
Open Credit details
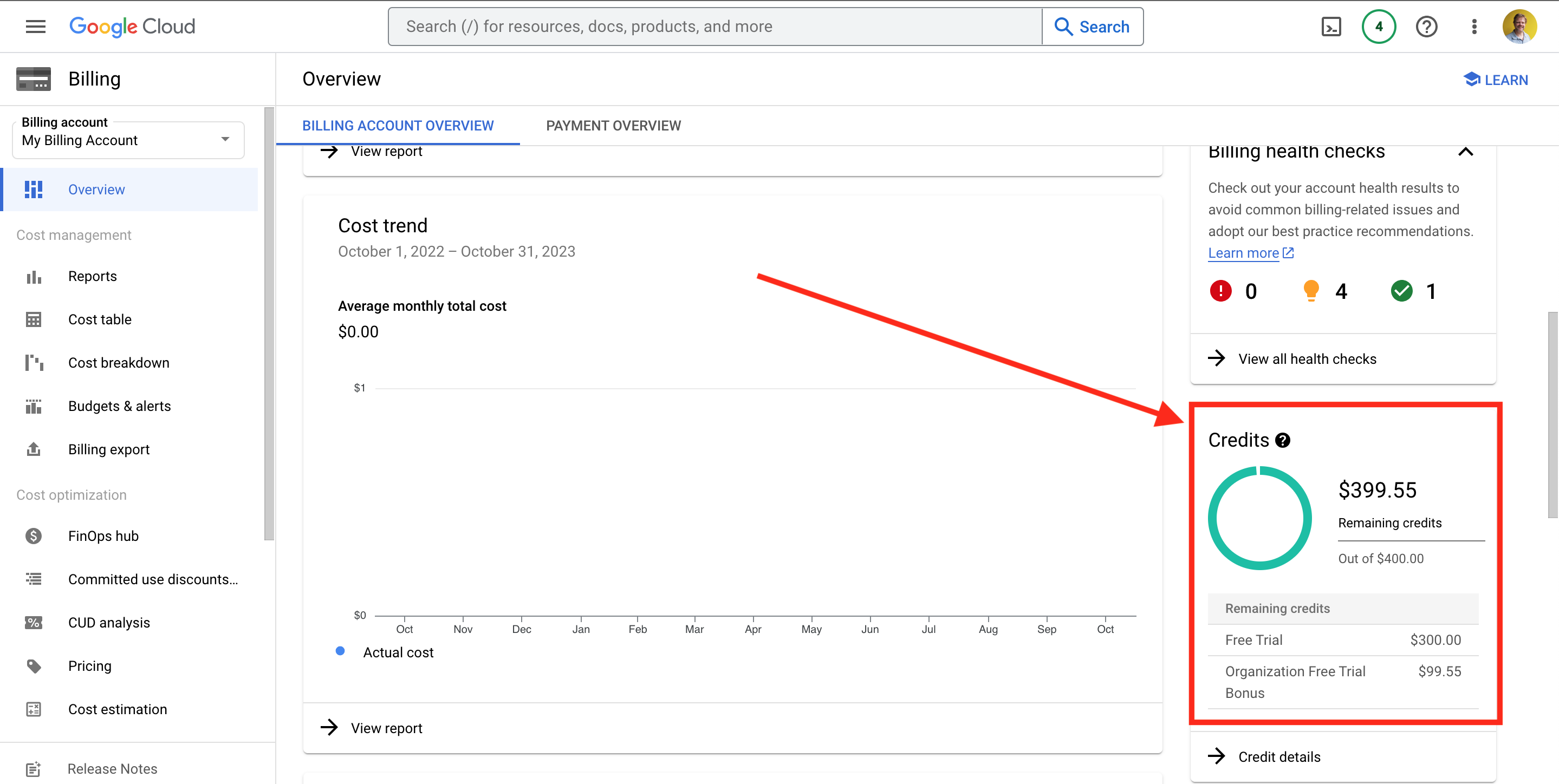pyautogui.click(x=1279, y=756)
